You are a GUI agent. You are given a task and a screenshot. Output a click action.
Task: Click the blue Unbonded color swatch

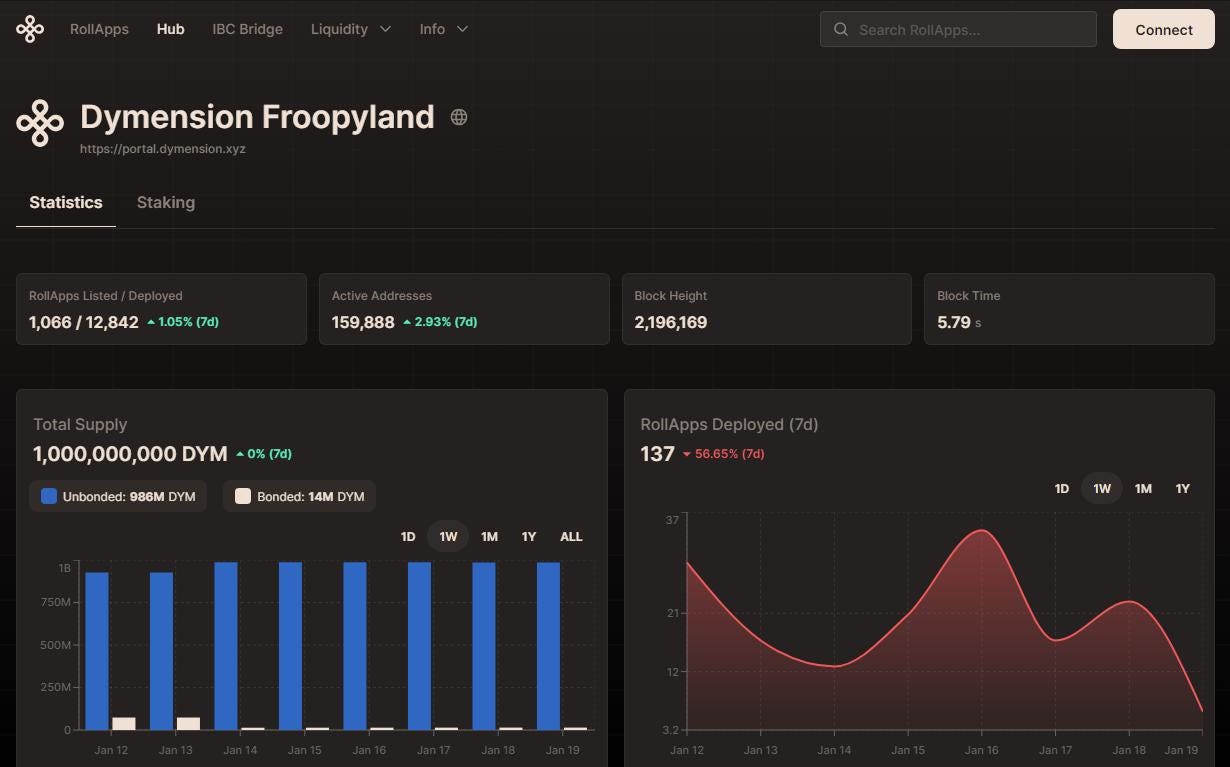[49, 496]
